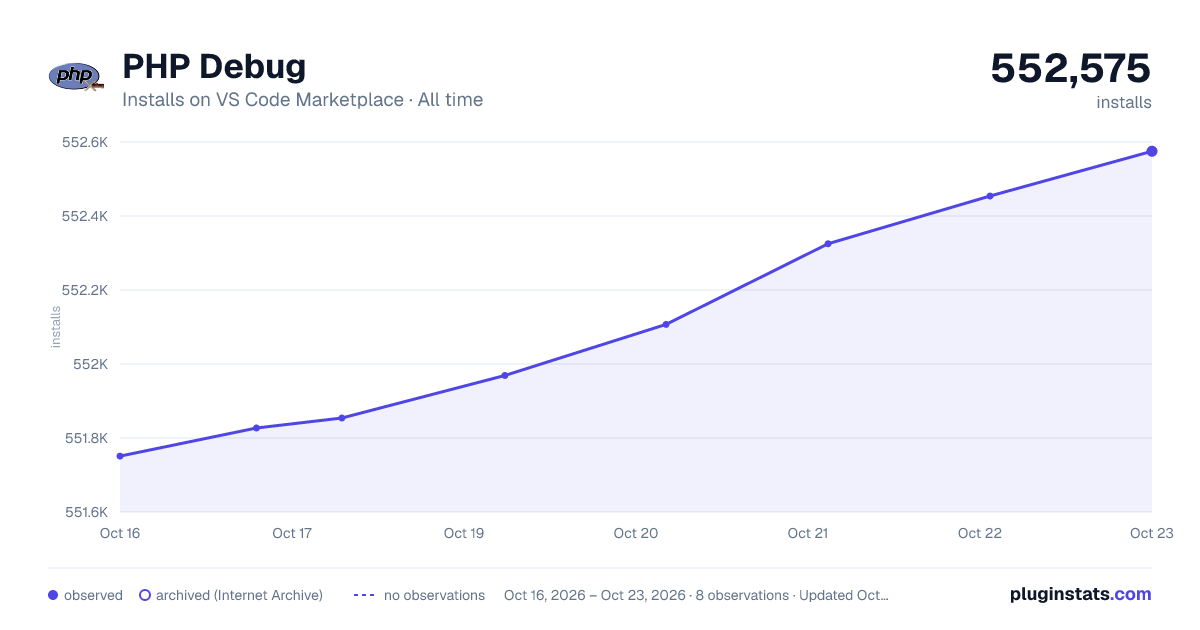Select the data point near 552.1K after Oct 20
This screenshot has height=630, width=1200.
[666, 324]
